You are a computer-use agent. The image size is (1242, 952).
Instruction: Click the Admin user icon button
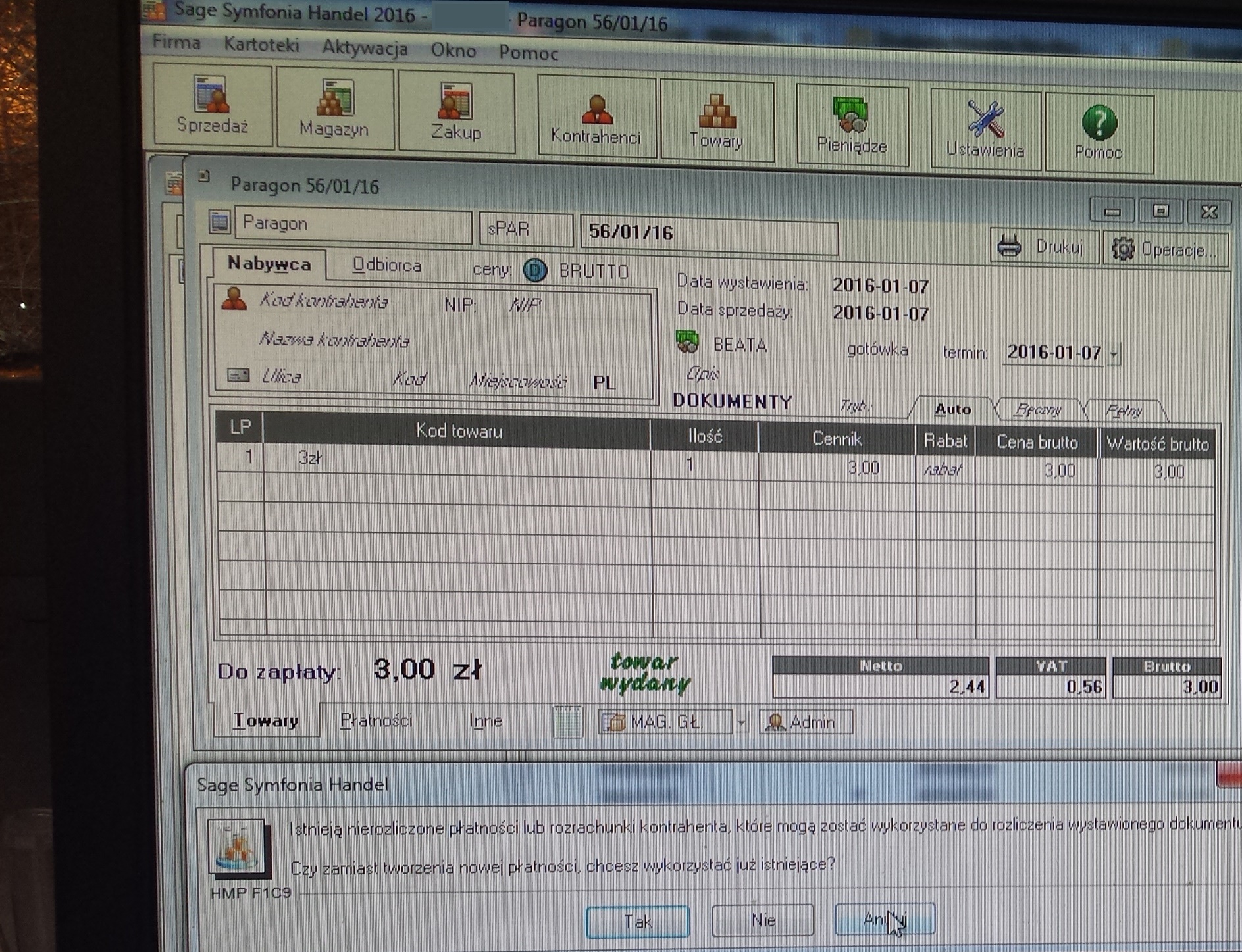(806, 722)
